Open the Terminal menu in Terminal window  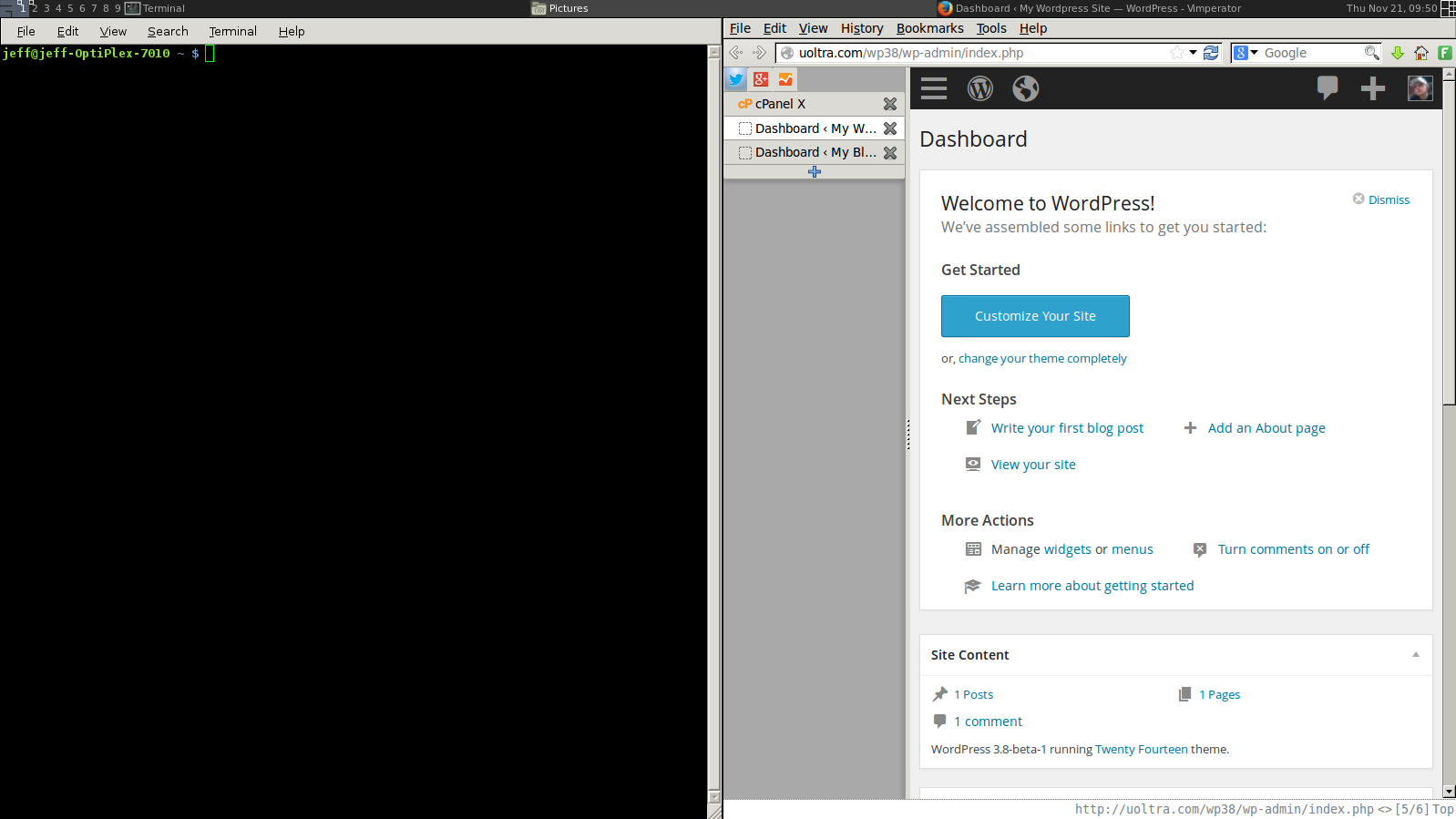233,31
